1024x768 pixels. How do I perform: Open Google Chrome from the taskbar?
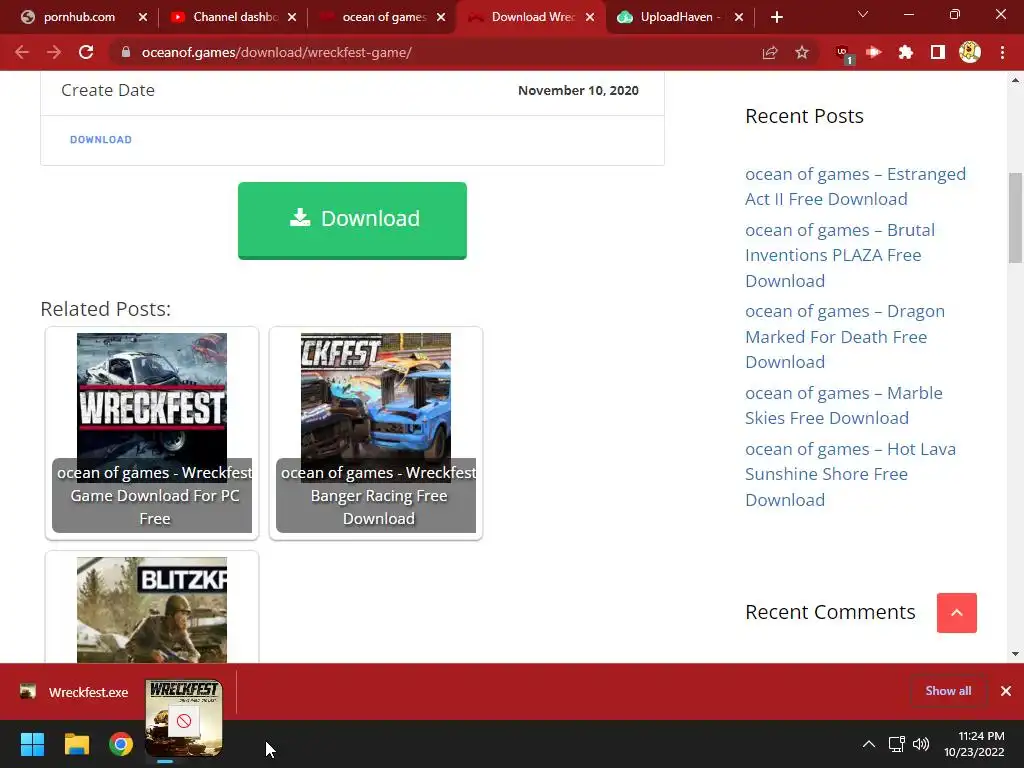pos(120,744)
